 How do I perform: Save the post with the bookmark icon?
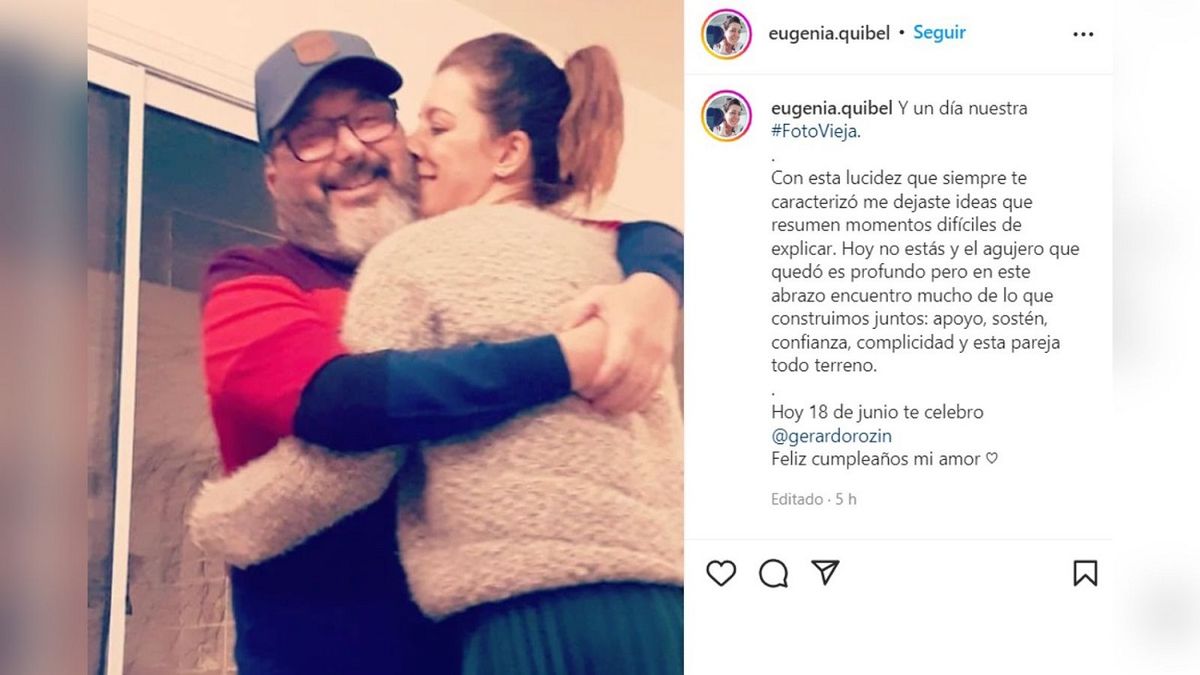click(x=1085, y=572)
